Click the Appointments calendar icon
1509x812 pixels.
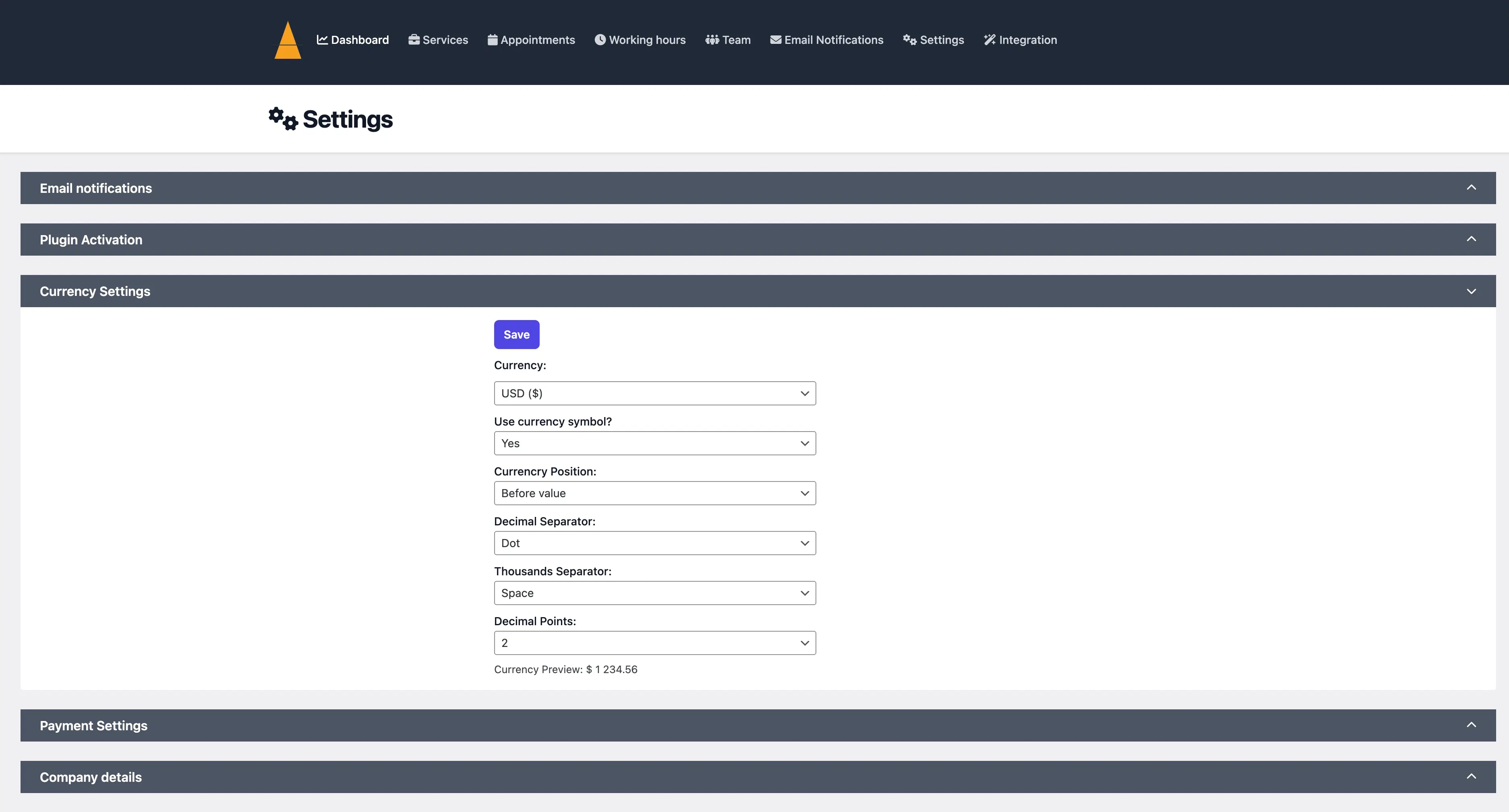tap(493, 40)
